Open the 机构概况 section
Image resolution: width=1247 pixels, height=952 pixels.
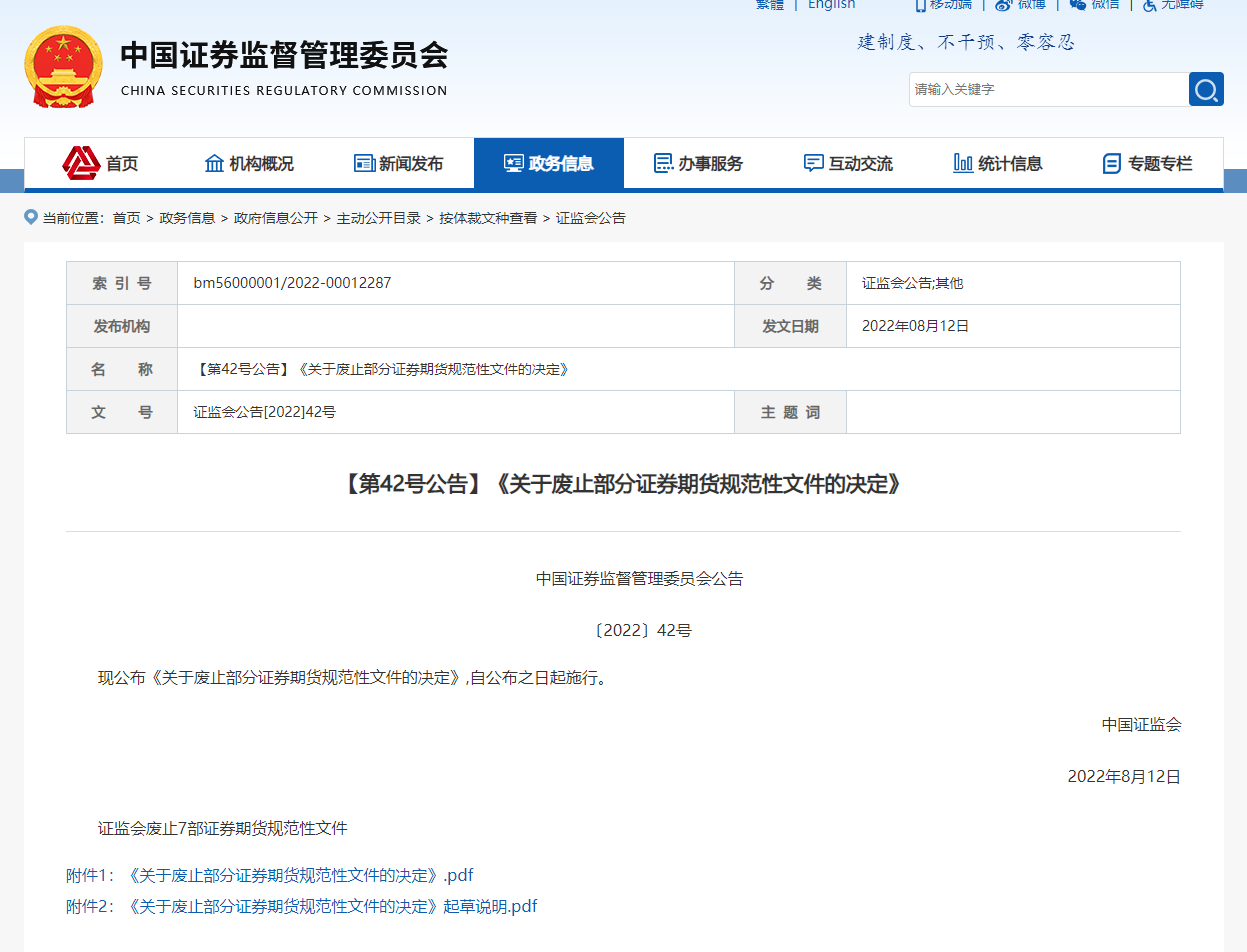pos(249,162)
